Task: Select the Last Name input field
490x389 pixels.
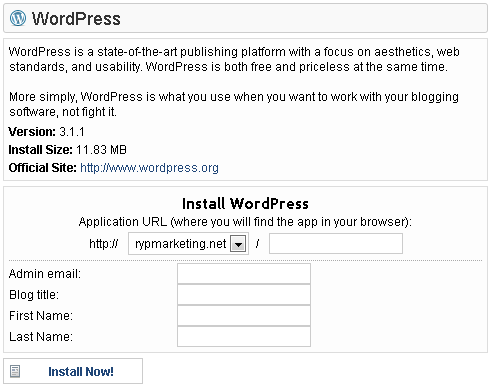Action: click(244, 336)
